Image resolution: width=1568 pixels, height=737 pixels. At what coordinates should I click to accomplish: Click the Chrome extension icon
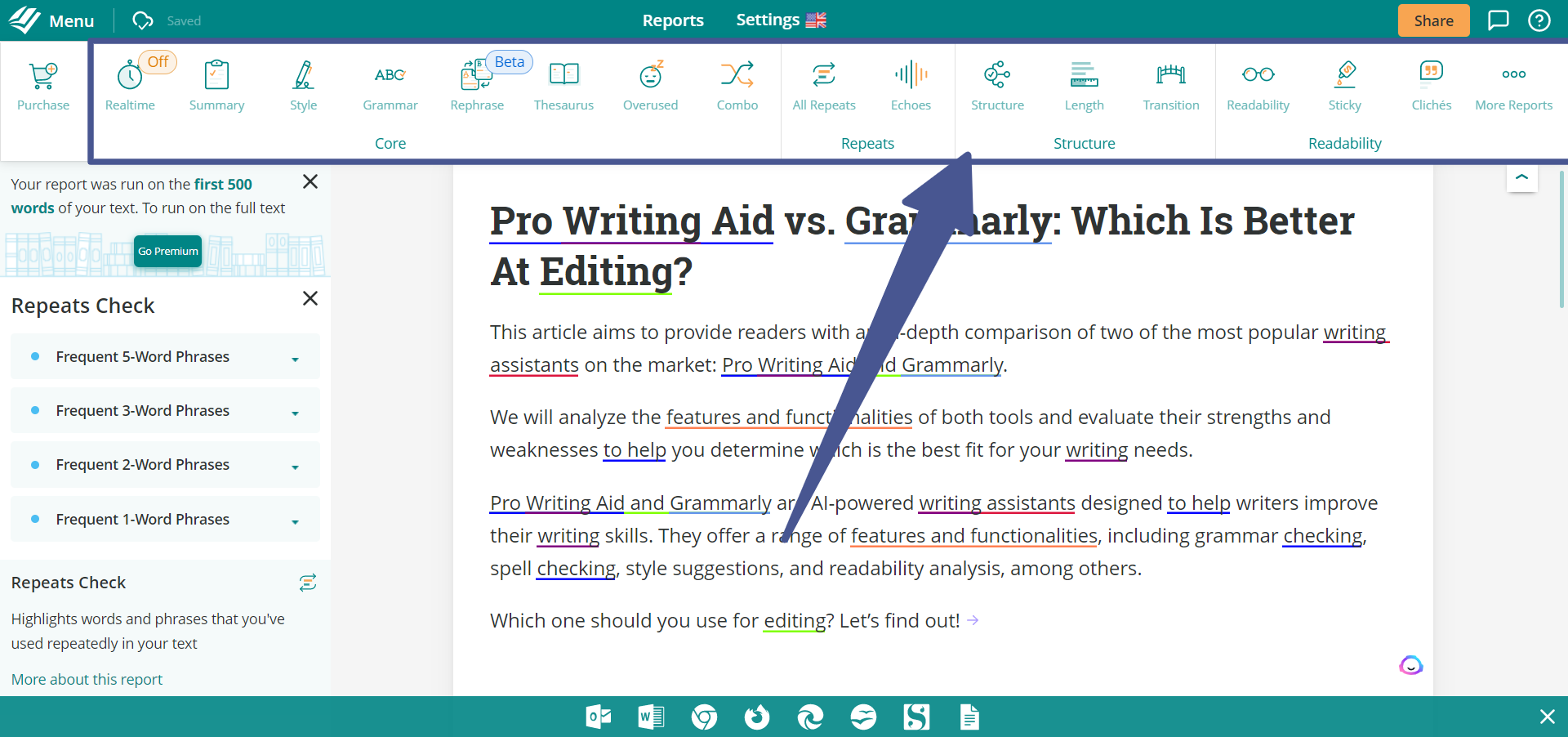(x=704, y=717)
